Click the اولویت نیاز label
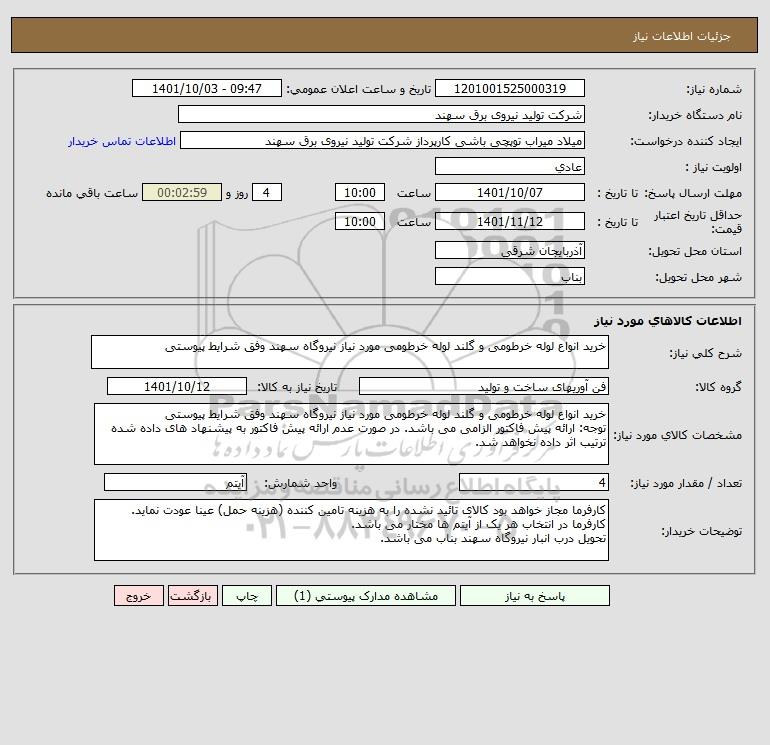Screen dimensions: 770x745 (714, 167)
